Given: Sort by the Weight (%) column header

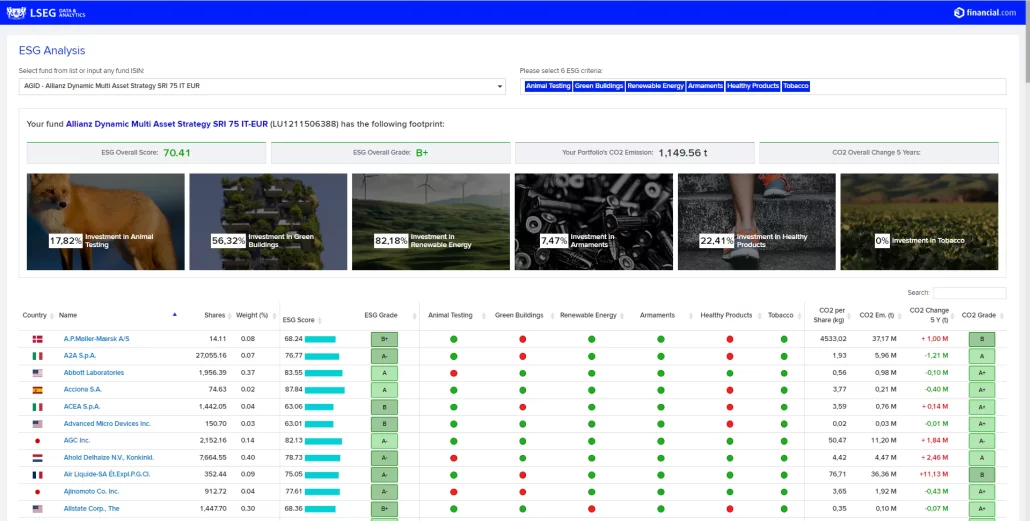Looking at the screenshot, I should pyautogui.click(x=251, y=315).
